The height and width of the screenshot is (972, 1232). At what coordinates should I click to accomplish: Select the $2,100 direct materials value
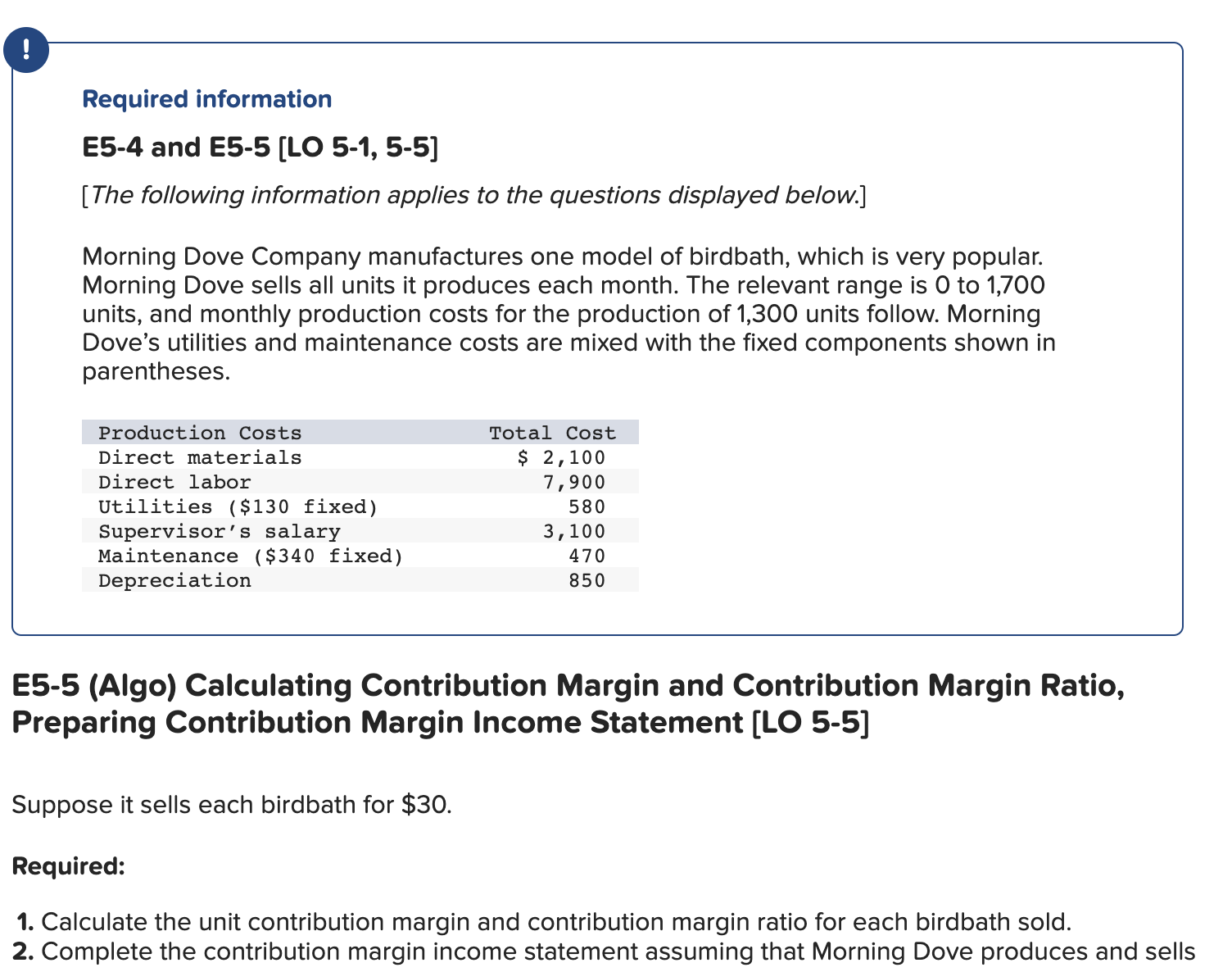pos(561,457)
